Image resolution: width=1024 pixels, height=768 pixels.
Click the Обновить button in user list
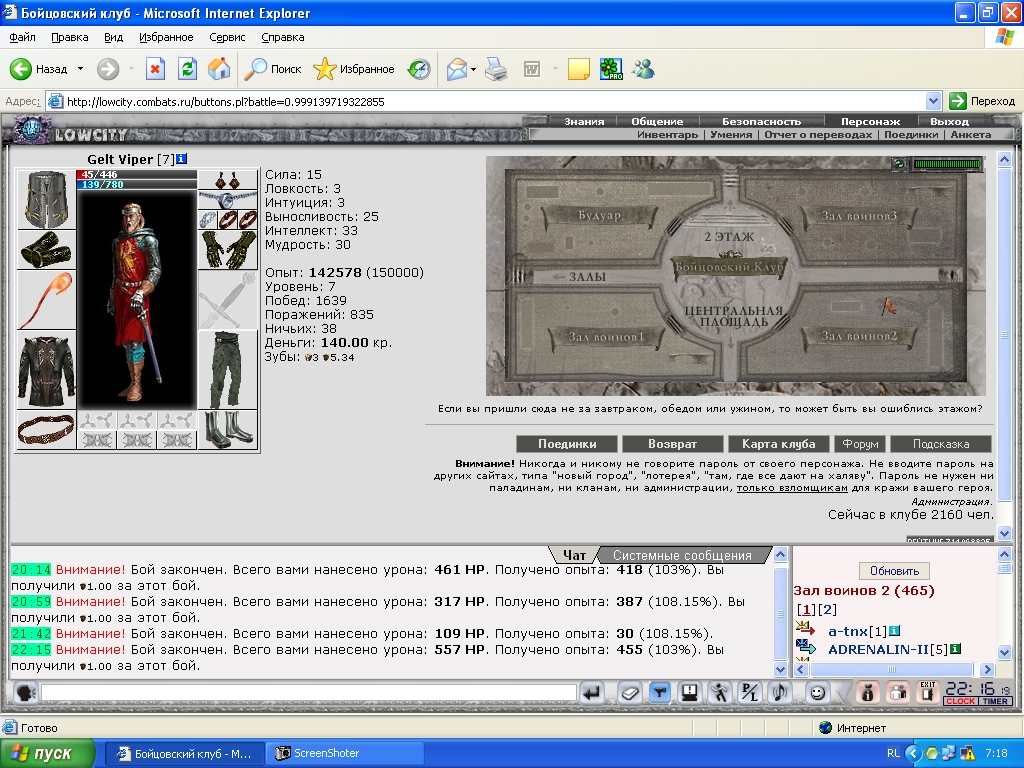(x=894, y=571)
